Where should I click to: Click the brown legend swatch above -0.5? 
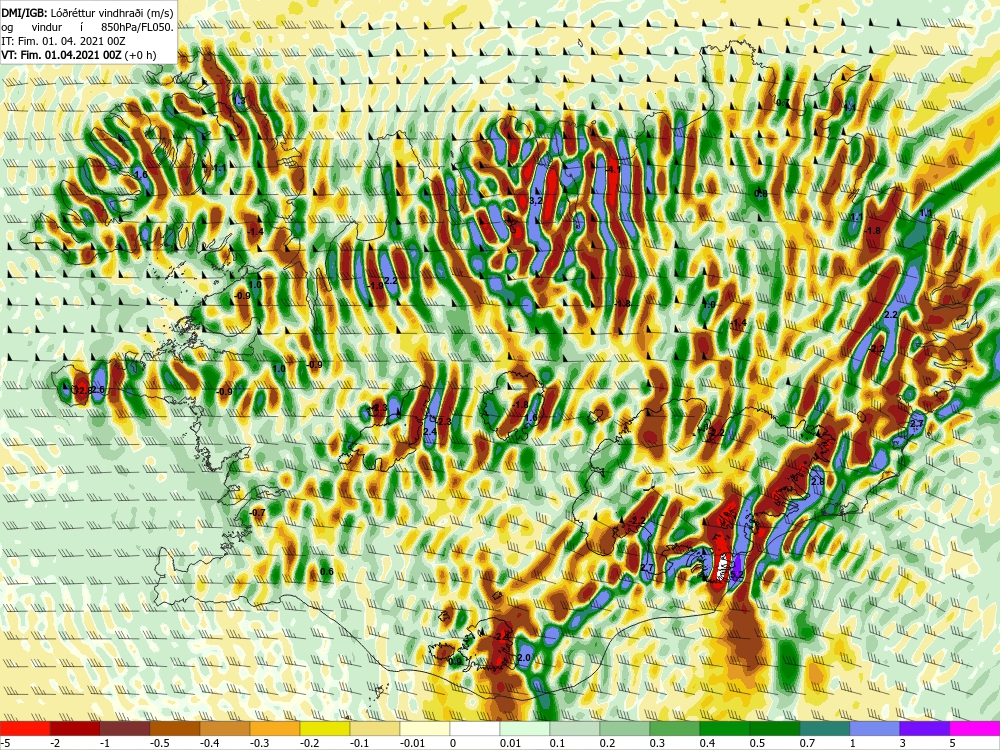click(x=175, y=728)
